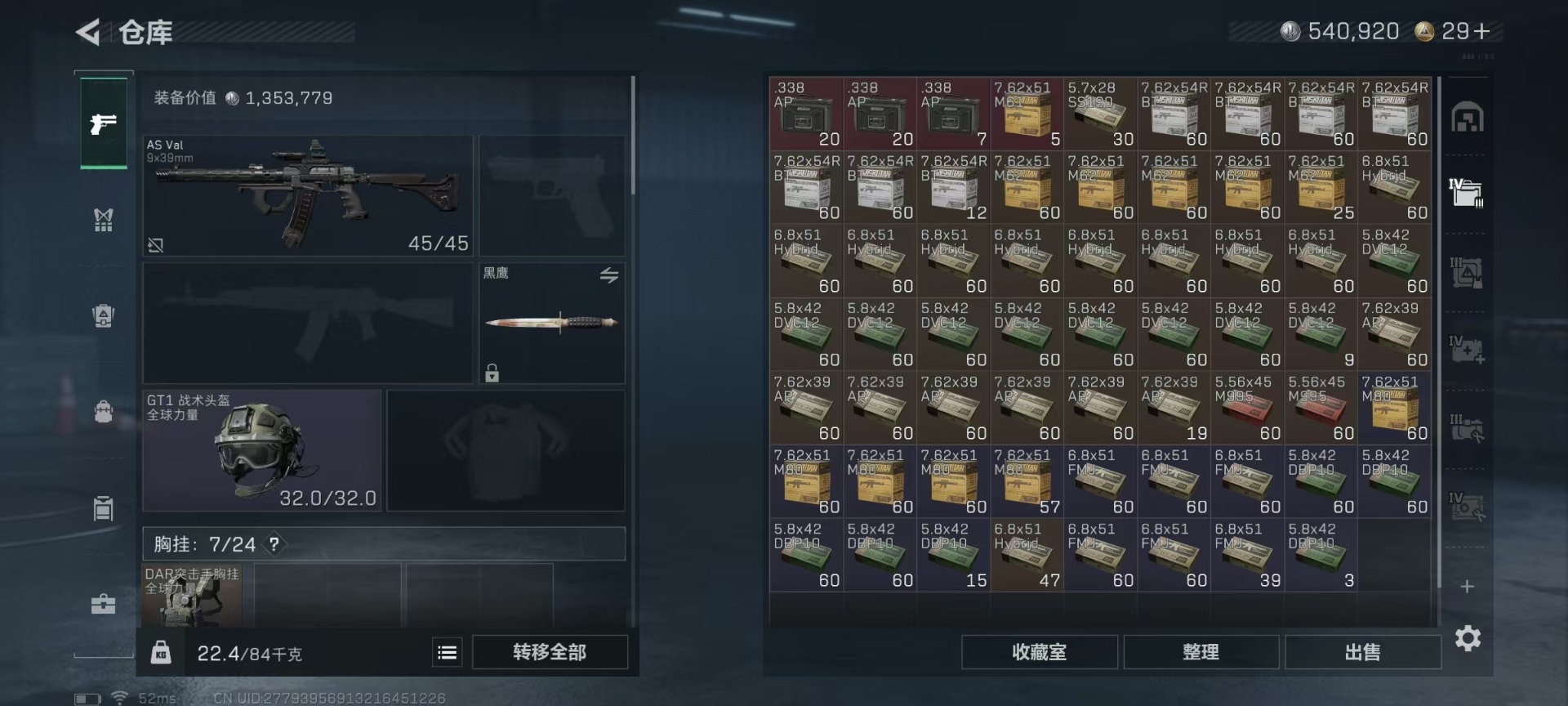Expand currency purchase with plus near 29

coord(1481,31)
